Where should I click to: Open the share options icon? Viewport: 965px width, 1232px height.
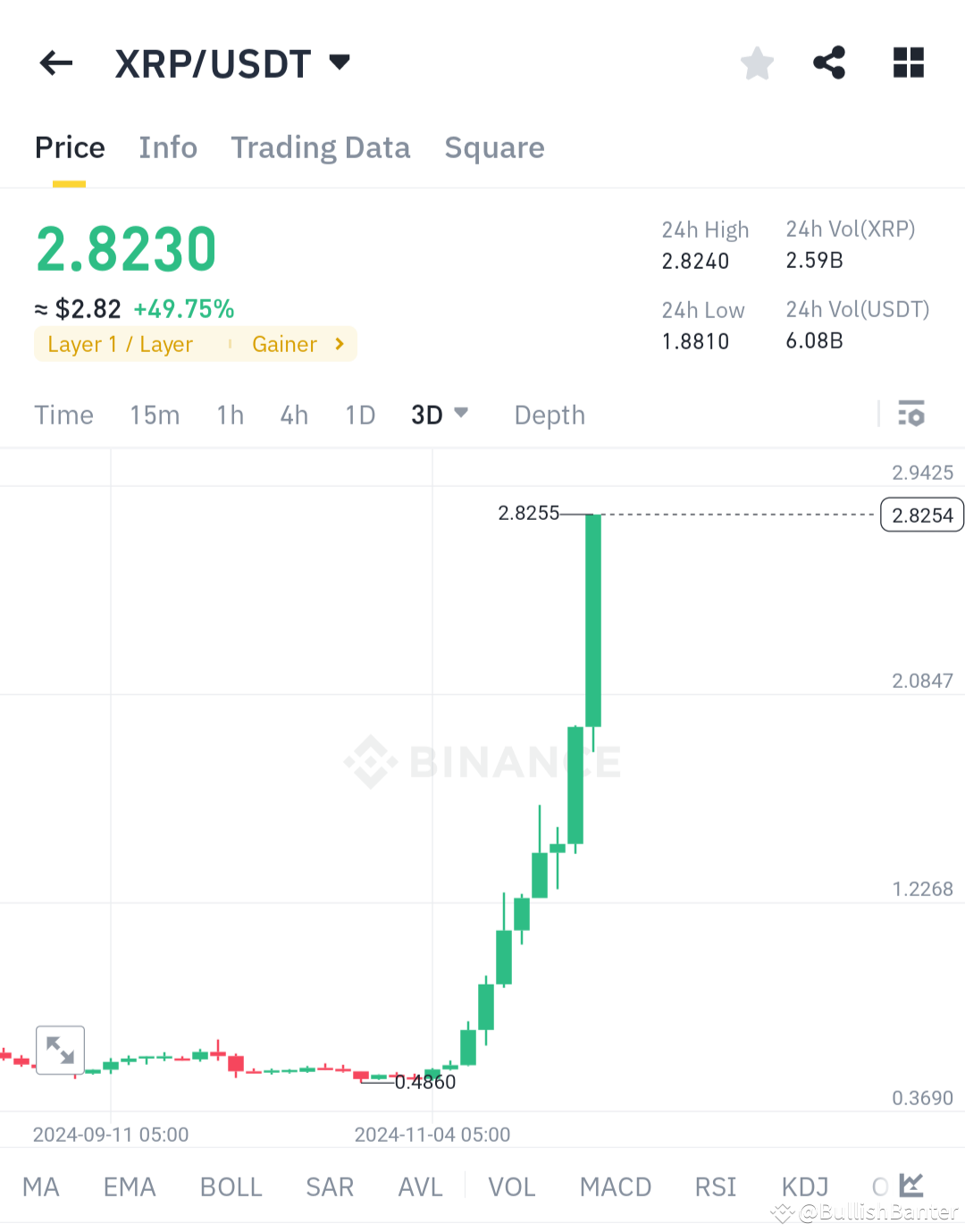tap(829, 63)
